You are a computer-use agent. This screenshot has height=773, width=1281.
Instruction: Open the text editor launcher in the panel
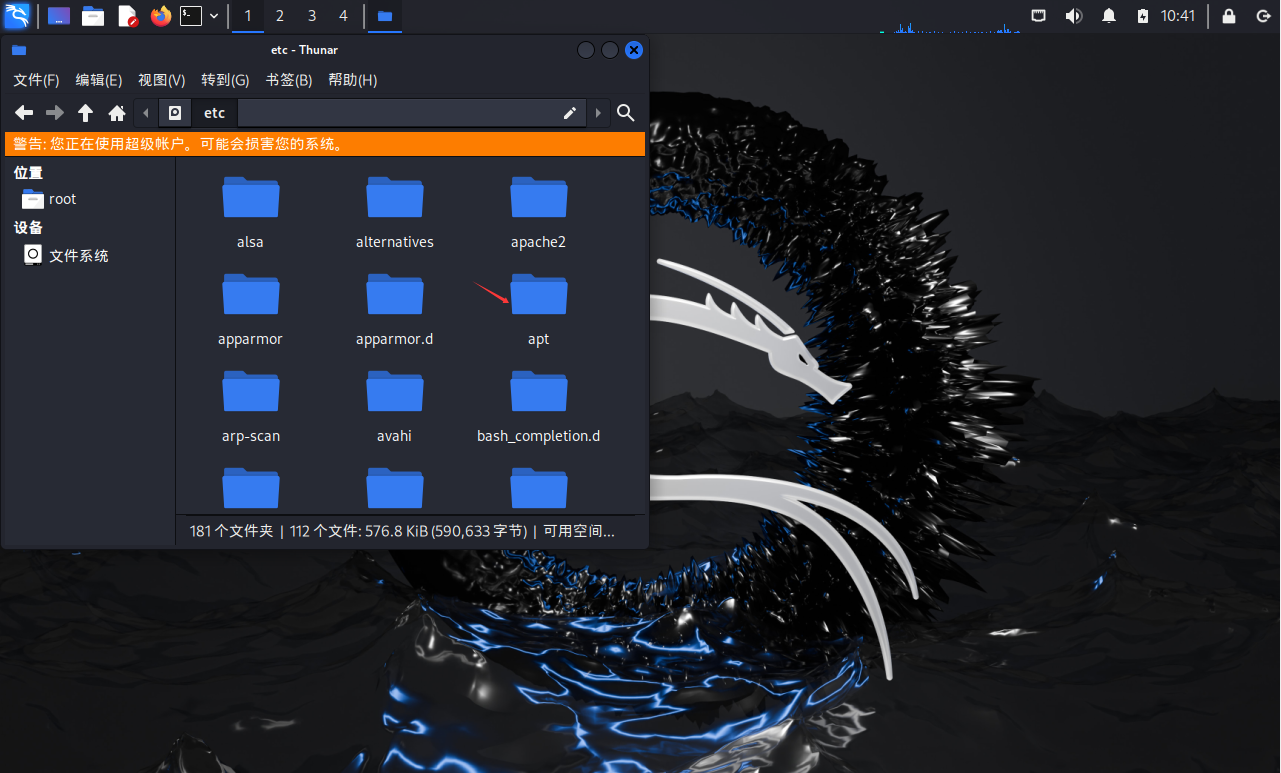pyautogui.click(x=127, y=16)
